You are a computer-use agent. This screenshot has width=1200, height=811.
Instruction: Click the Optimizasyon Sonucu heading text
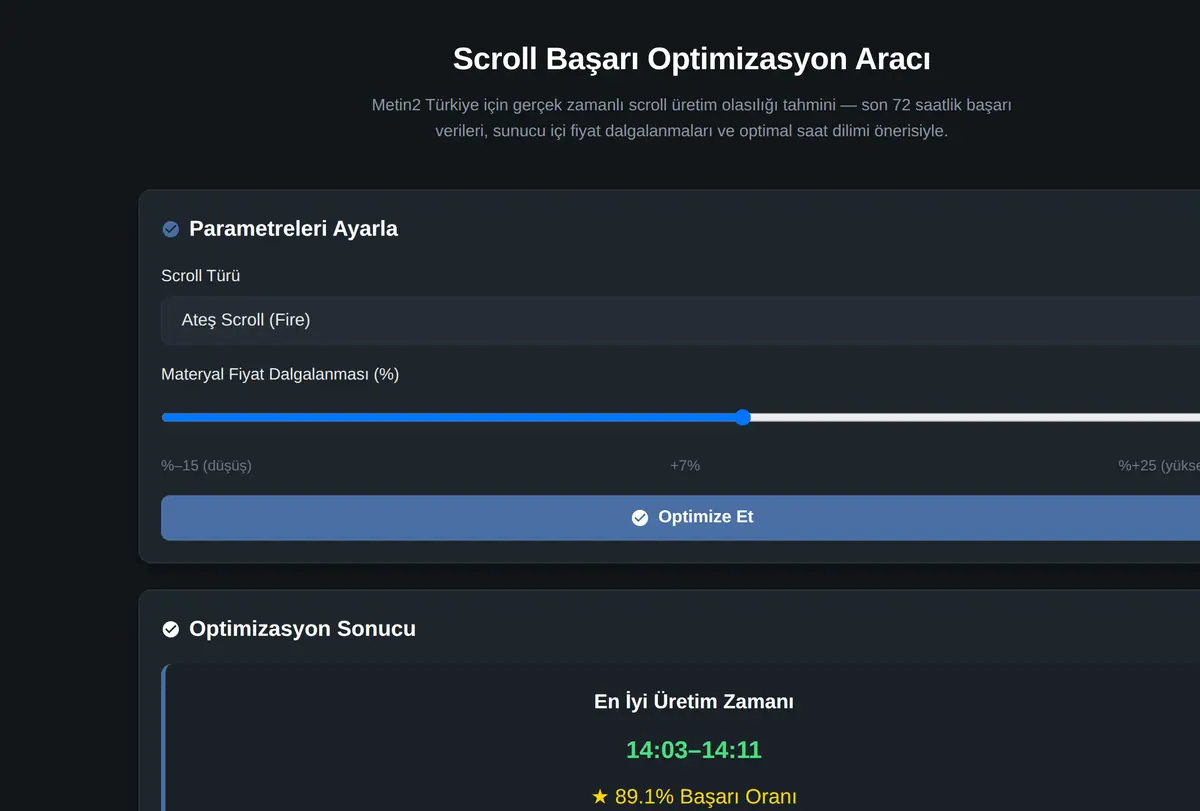[302, 629]
